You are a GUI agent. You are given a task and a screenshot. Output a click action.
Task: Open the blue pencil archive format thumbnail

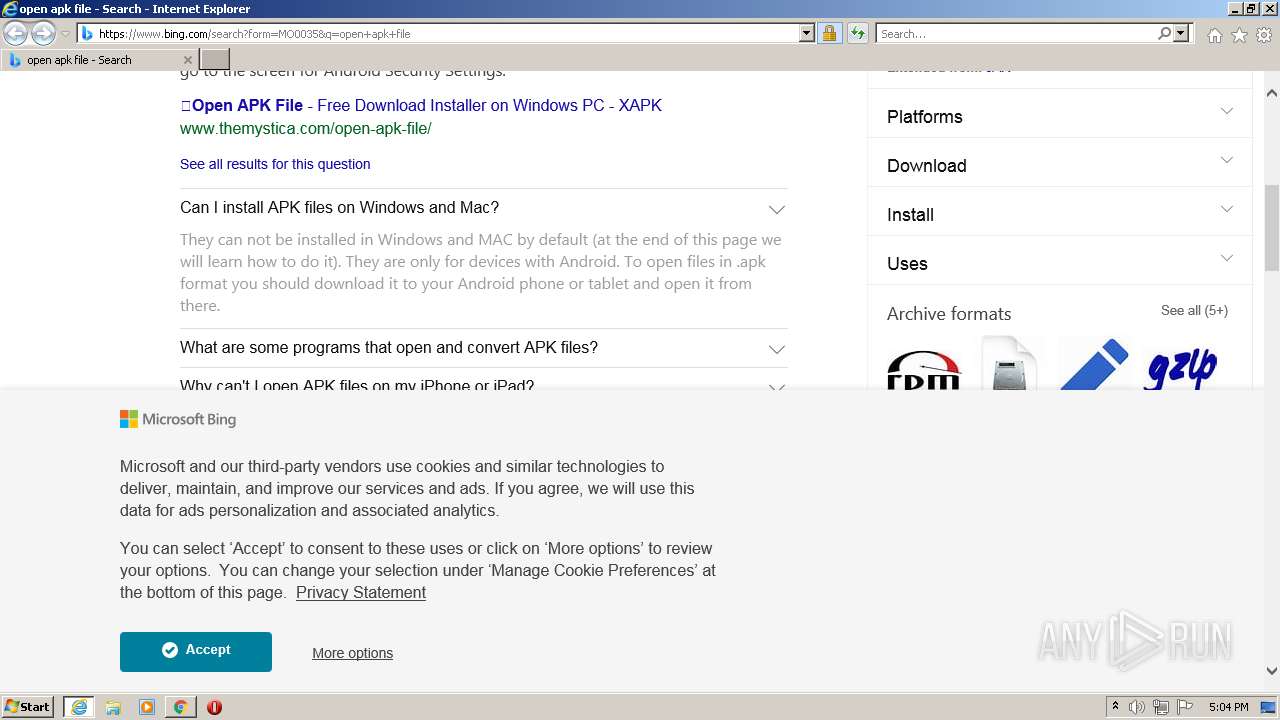tap(1094, 364)
